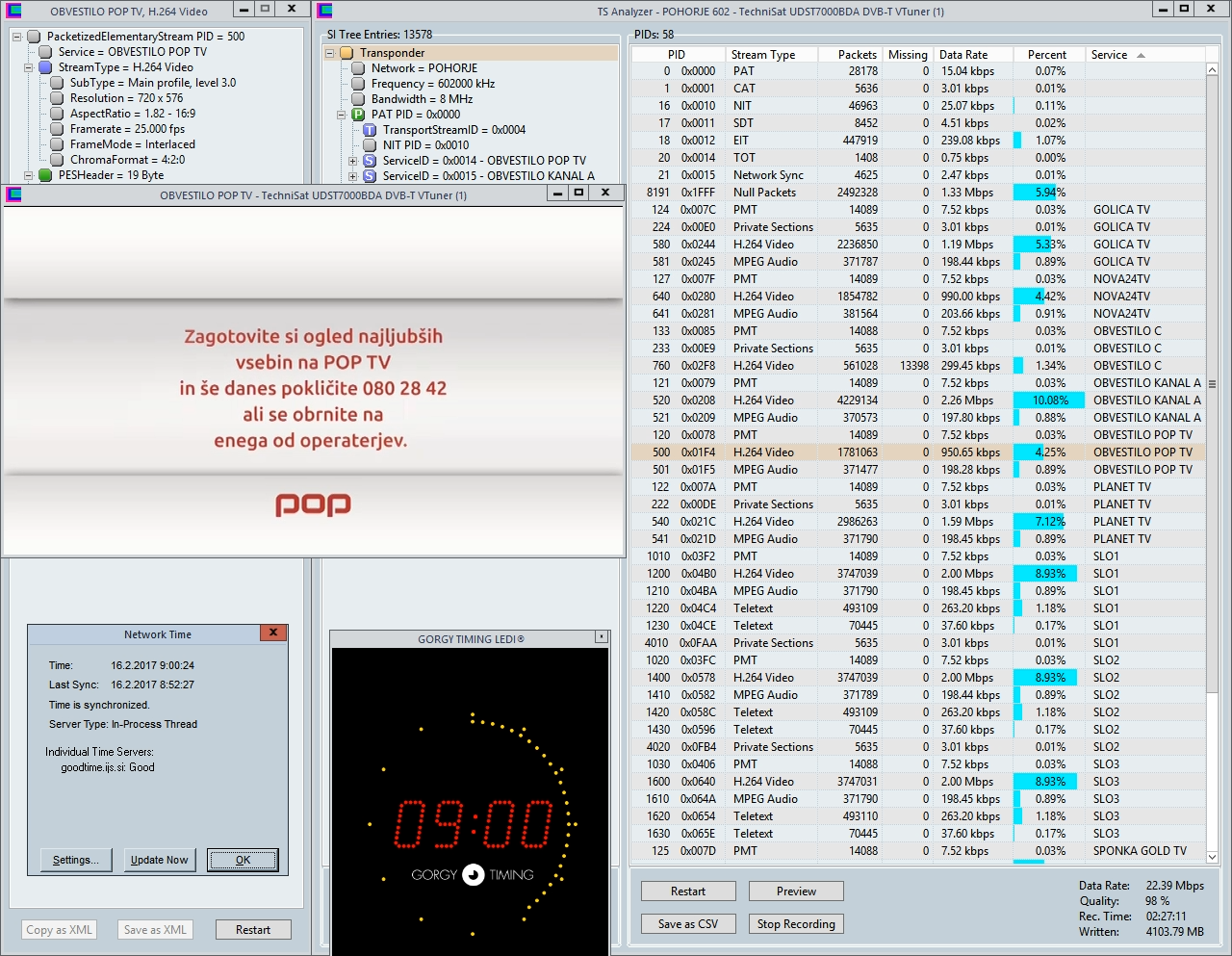Click the Transponder folder icon
Image resolution: width=1232 pixels, height=956 pixels.
346,53
